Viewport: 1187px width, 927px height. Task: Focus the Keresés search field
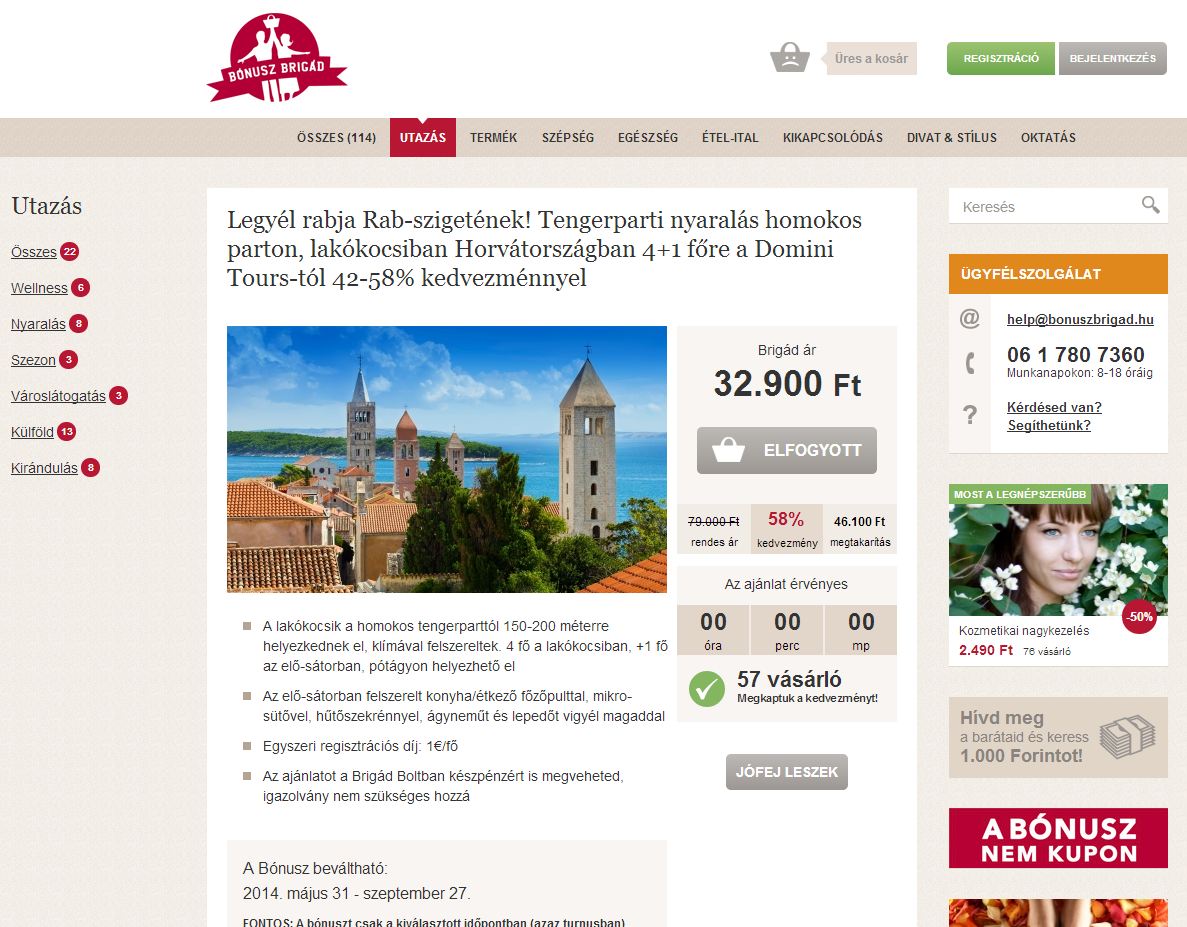coord(1048,207)
